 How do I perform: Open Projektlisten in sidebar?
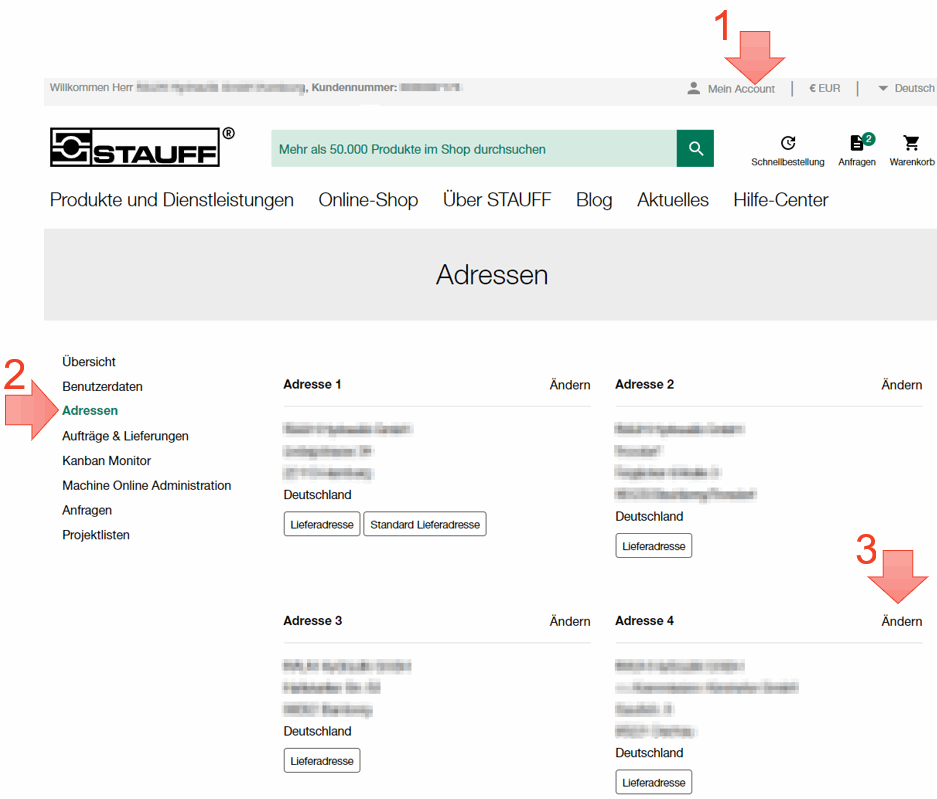coord(96,535)
